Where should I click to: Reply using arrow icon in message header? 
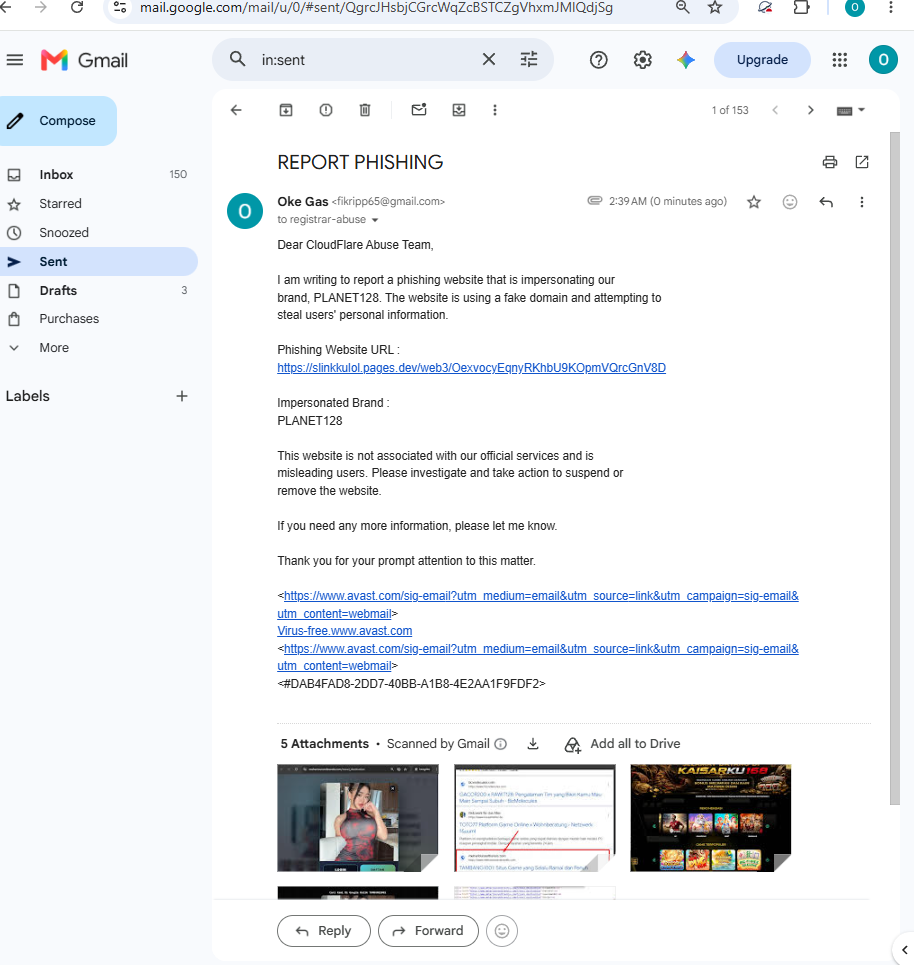pos(826,202)
